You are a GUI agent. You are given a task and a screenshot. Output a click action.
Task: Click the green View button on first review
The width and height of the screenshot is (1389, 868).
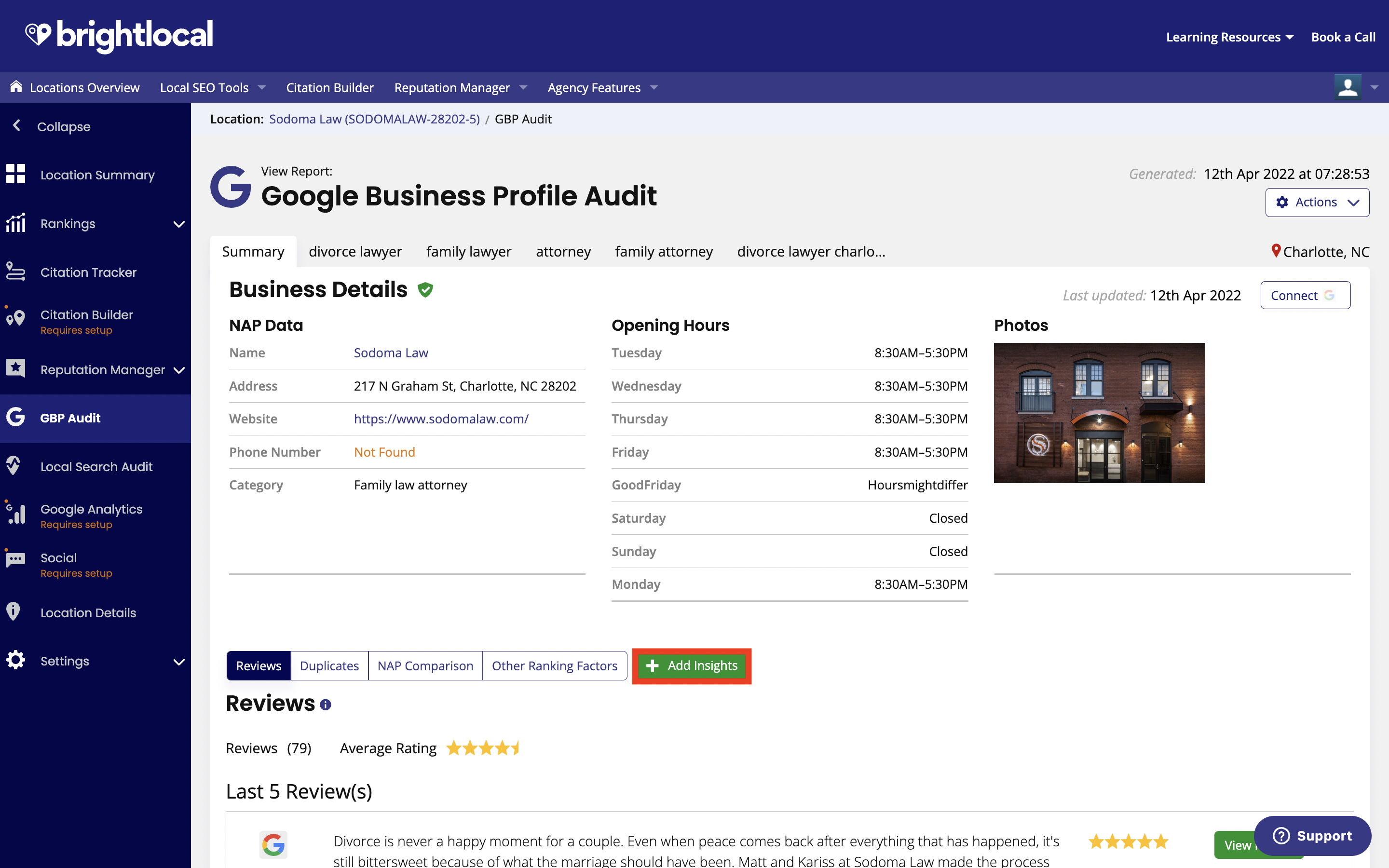click(x=1234, y=844)
